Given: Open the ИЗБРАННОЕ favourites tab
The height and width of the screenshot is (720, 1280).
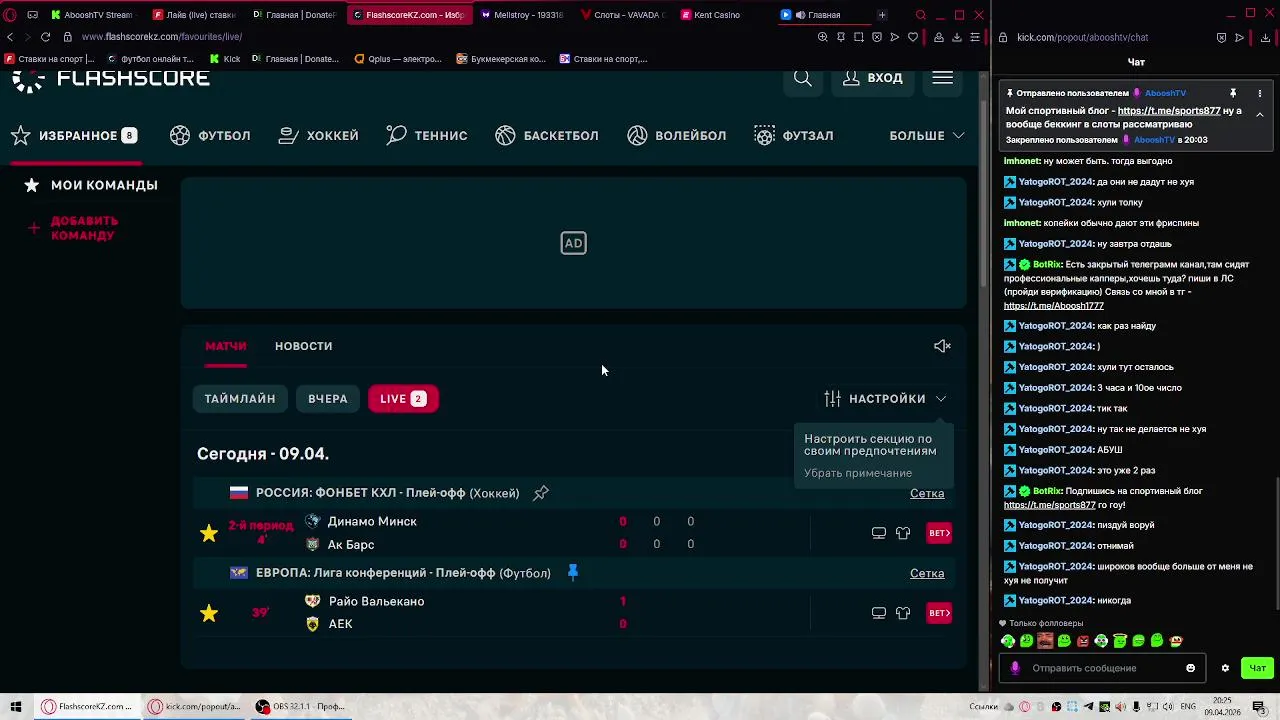Looking at the screenshot, I should click(x=73, y=135).
